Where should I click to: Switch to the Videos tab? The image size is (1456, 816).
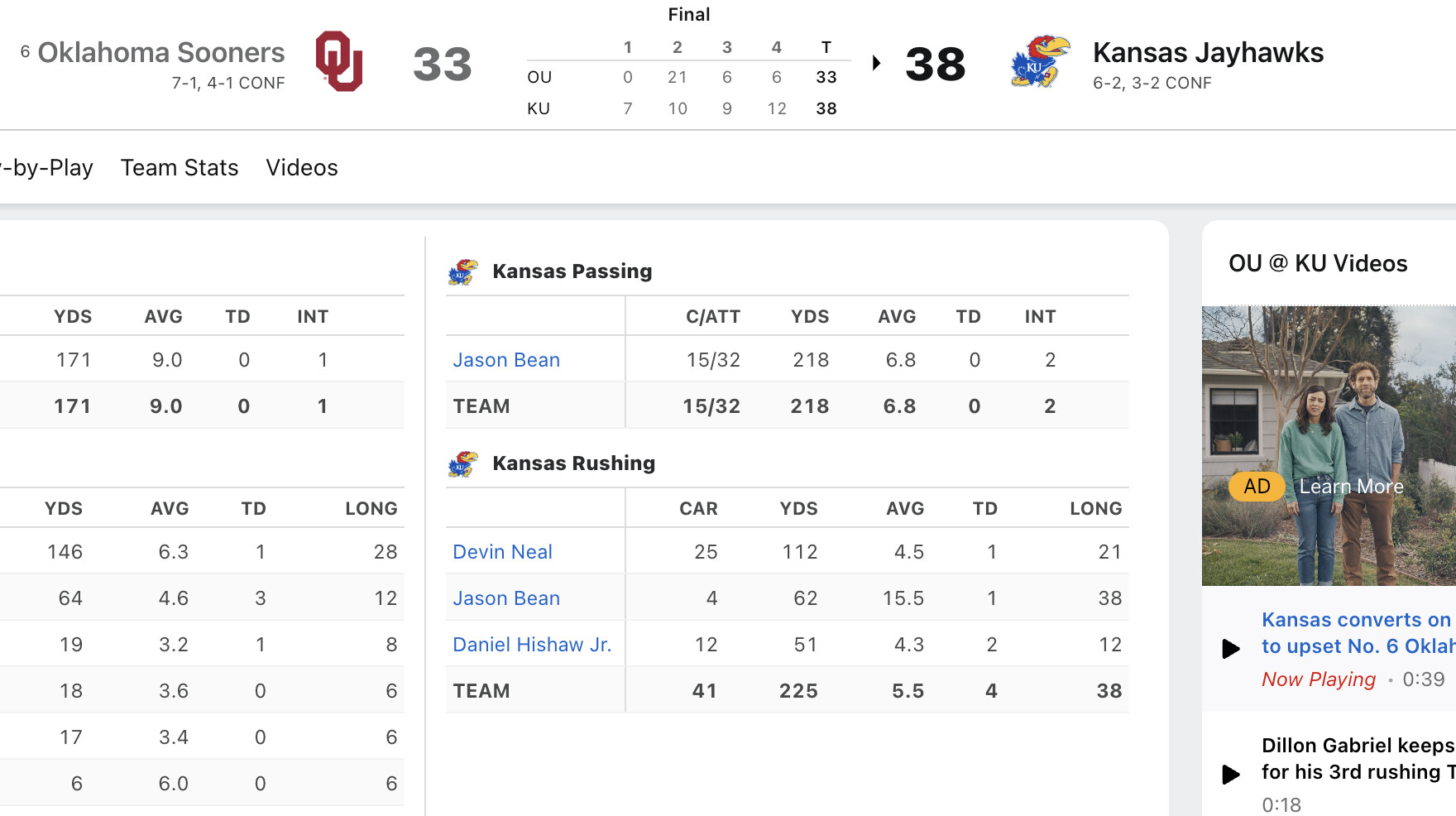[x=302, y=168]
